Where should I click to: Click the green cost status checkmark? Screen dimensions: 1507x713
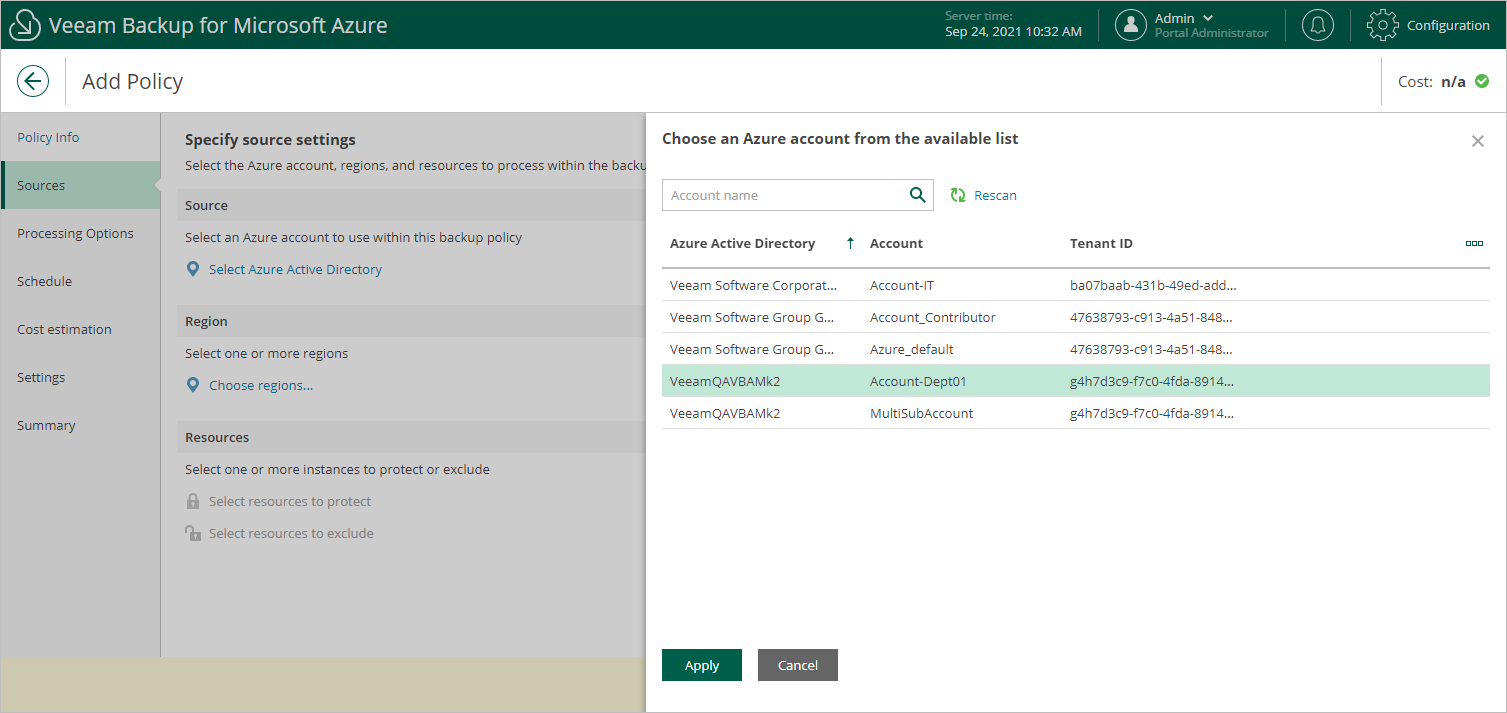point(1481,81)
